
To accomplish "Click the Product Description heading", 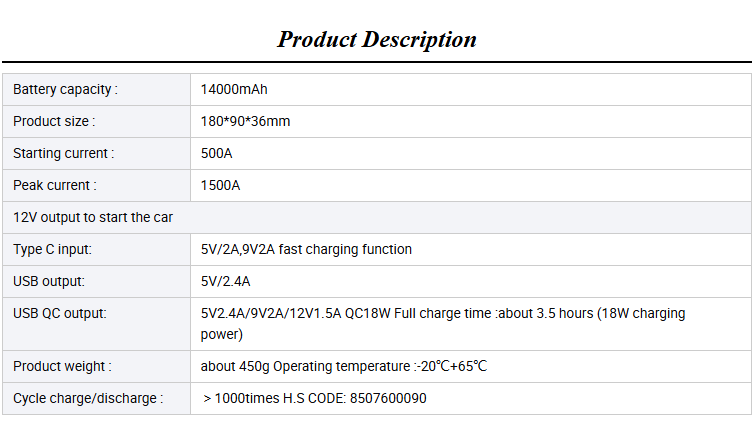I will click(377, 39).
